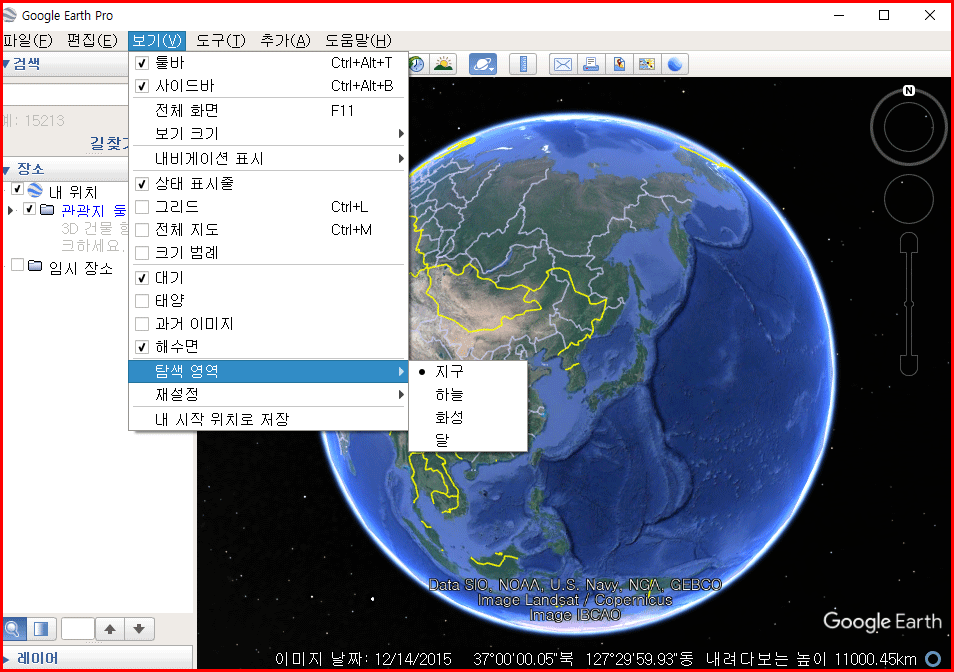Click the move joystick circle control
Image resolution: width=954 pixels, height=672 pixels.
pyautogui.click(x=908, y=199)
